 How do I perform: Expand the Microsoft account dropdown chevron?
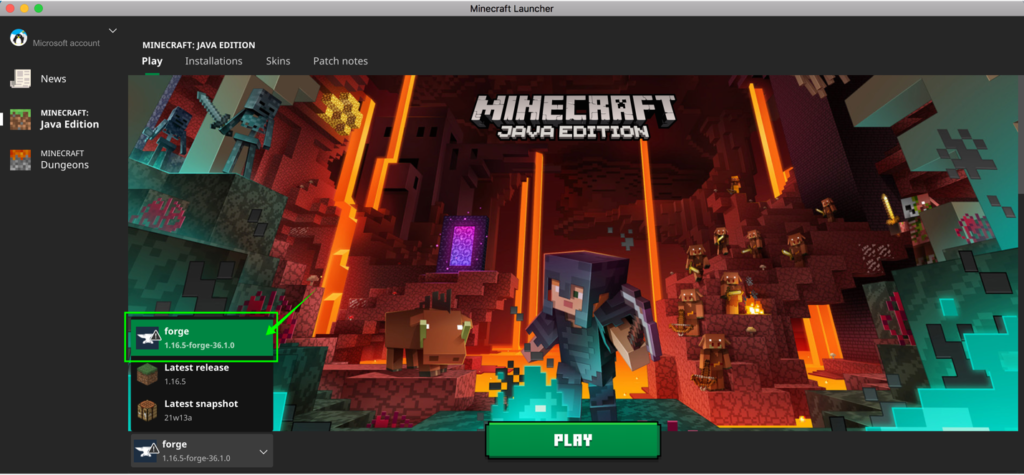[112, 32]
